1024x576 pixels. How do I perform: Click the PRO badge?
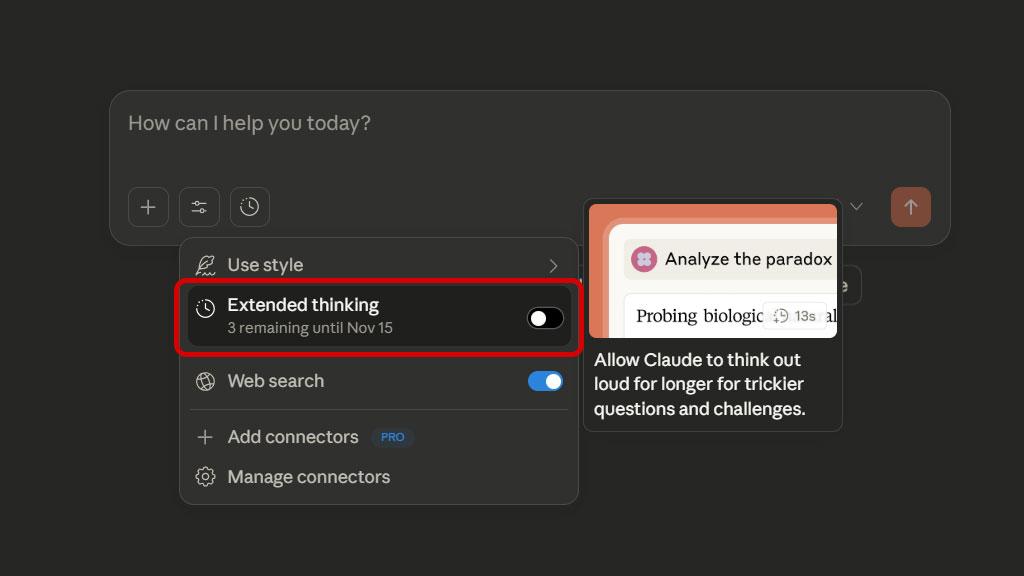[x=392, y=437]
